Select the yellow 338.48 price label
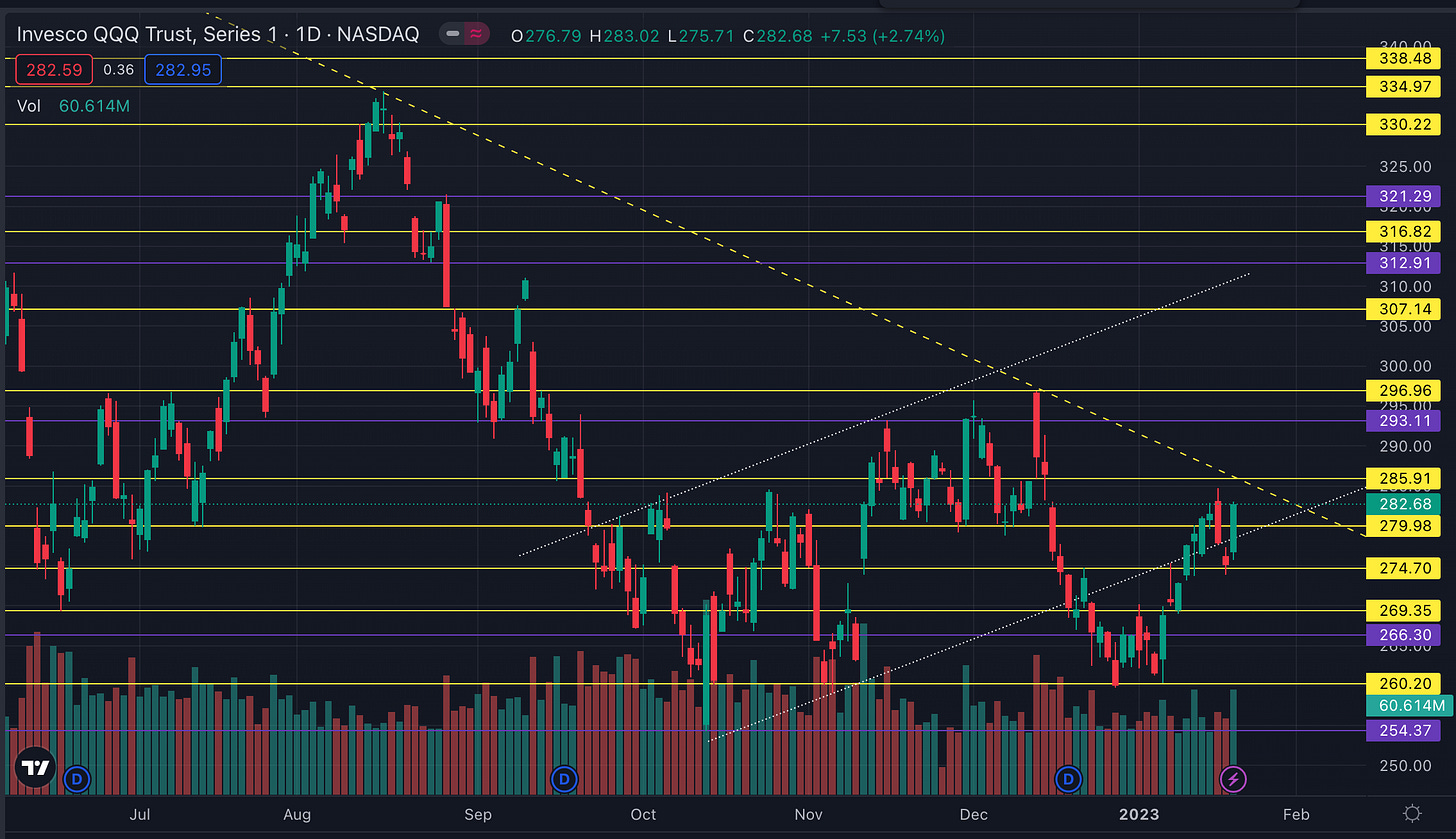Screen dimensions: 1456x839 coord(1405,59)
